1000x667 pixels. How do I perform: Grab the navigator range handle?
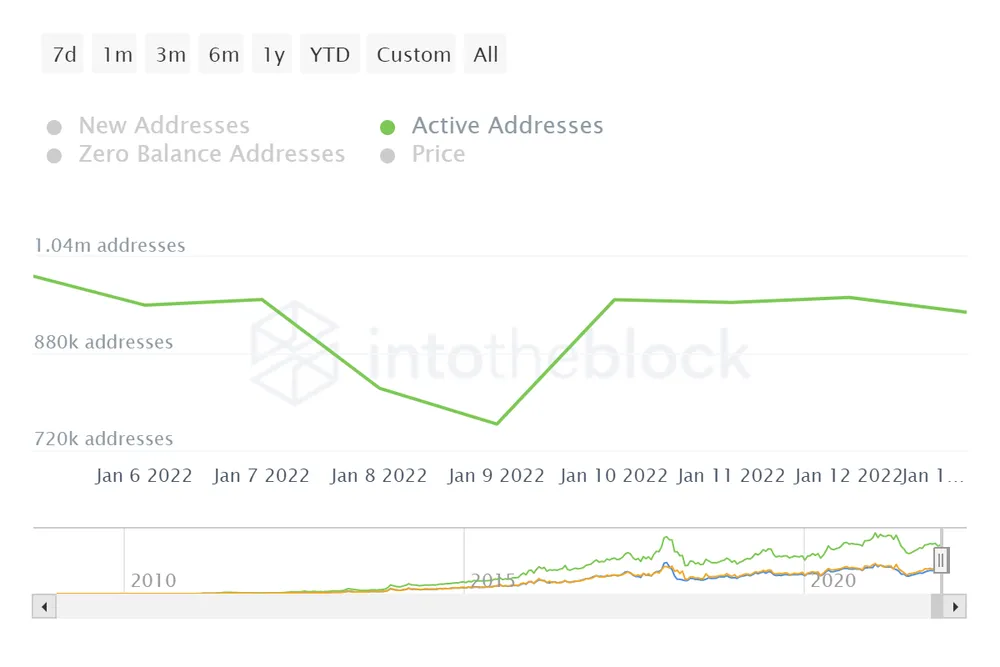click(940, 561)
